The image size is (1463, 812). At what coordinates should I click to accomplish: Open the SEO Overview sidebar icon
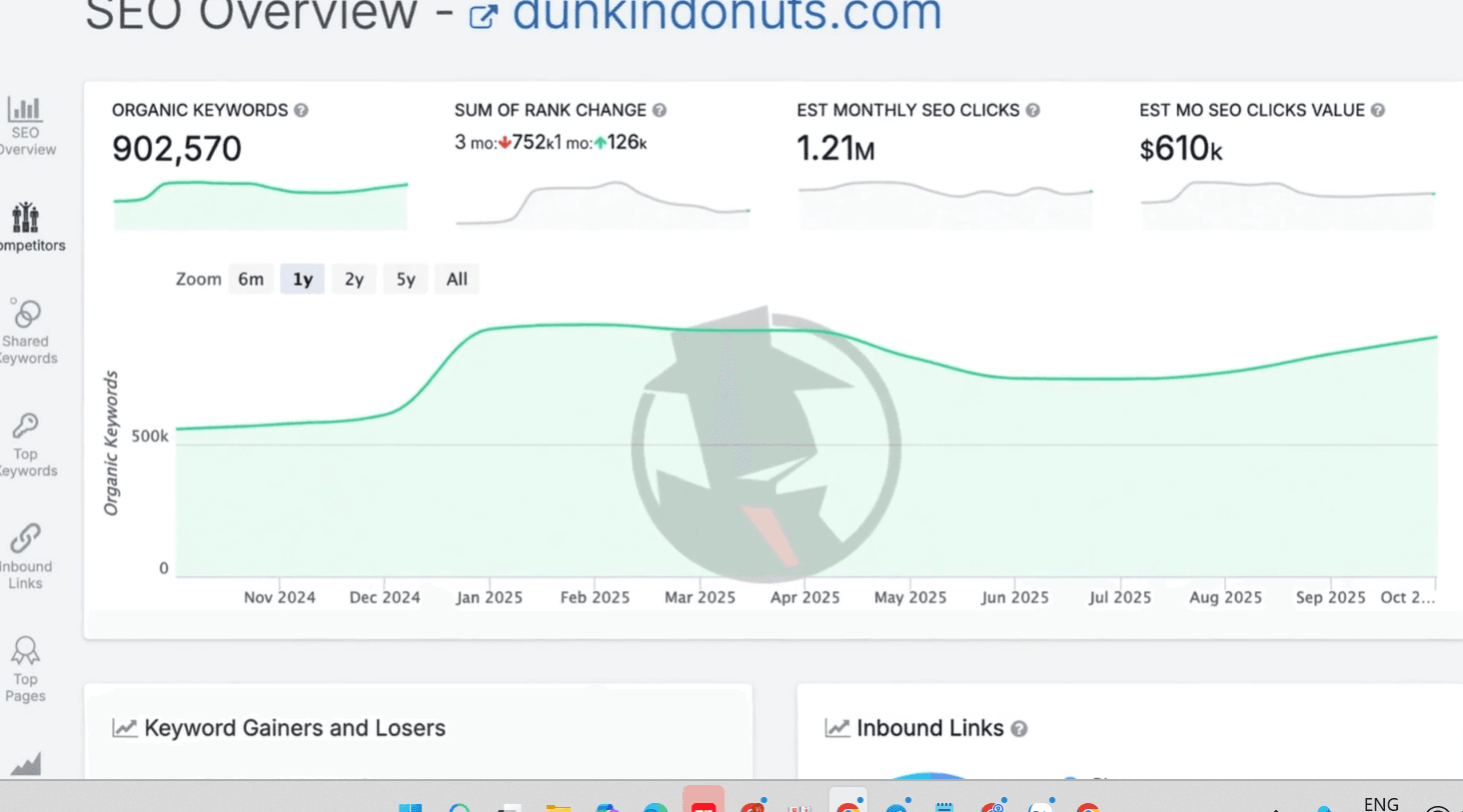coord(25,110)
